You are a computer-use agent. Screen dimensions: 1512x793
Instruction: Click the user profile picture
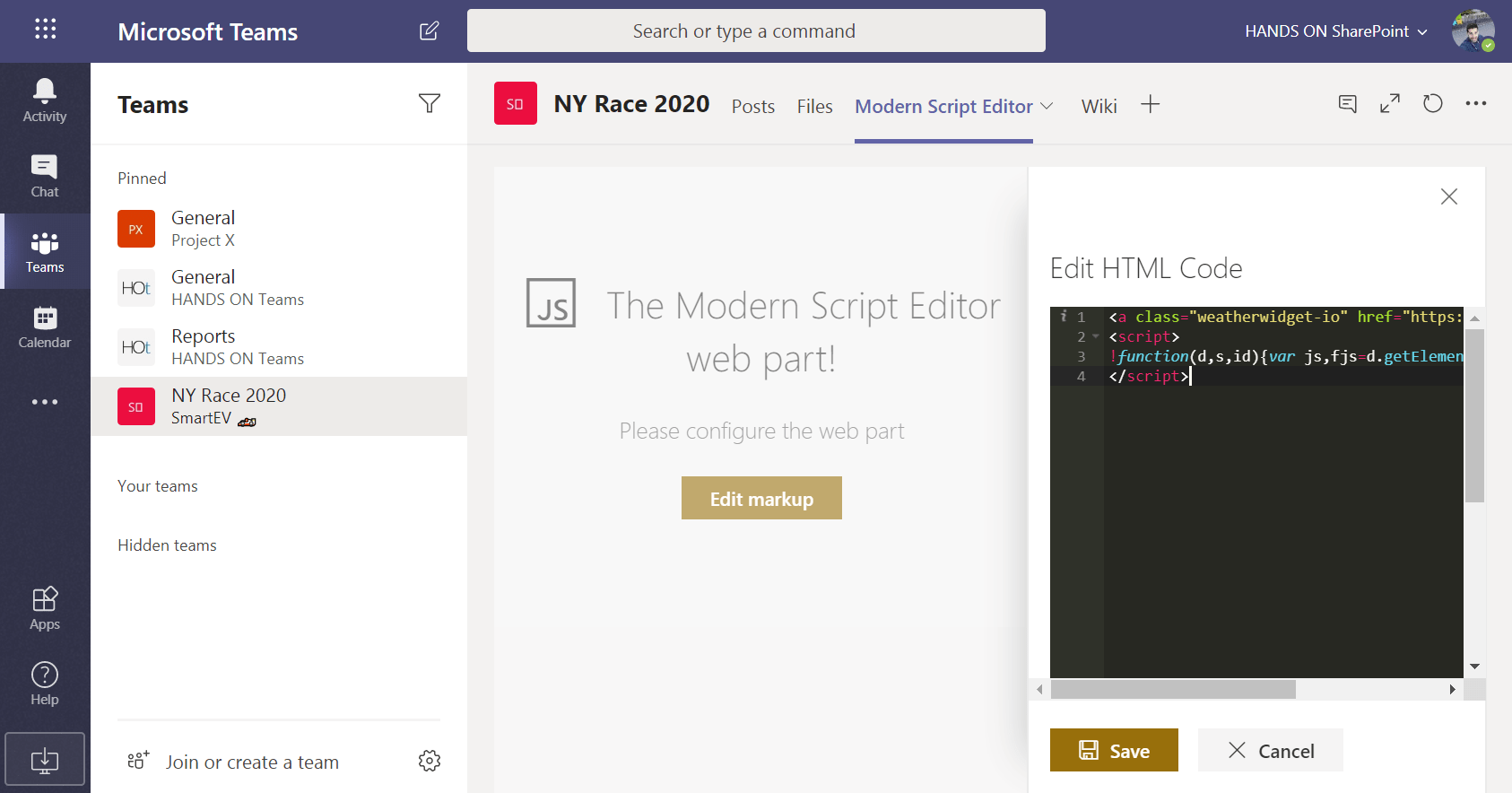click(x=1473, y=31)
